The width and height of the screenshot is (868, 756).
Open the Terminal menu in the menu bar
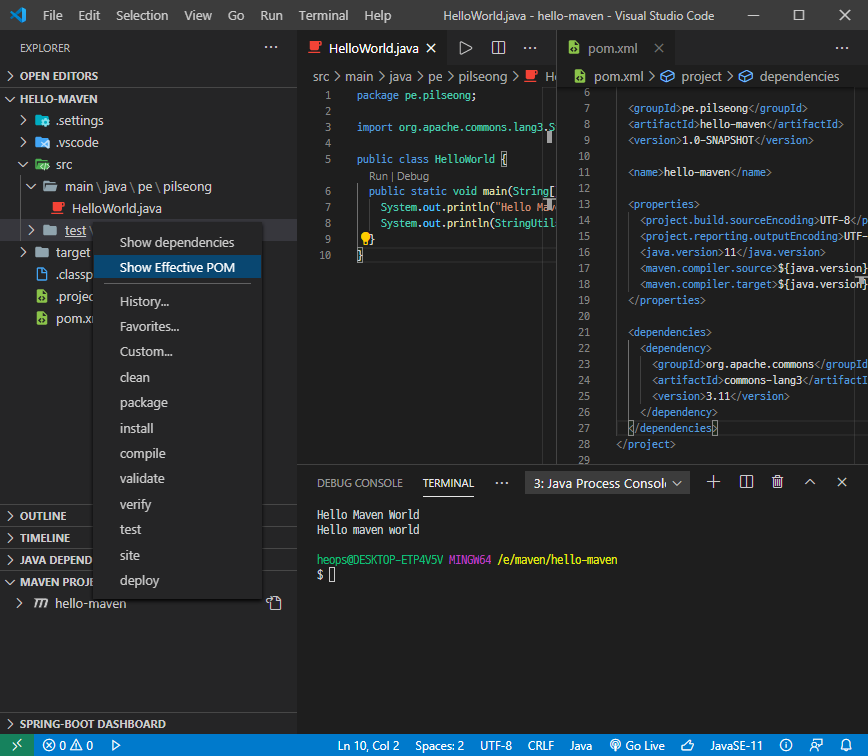point(323,16)
